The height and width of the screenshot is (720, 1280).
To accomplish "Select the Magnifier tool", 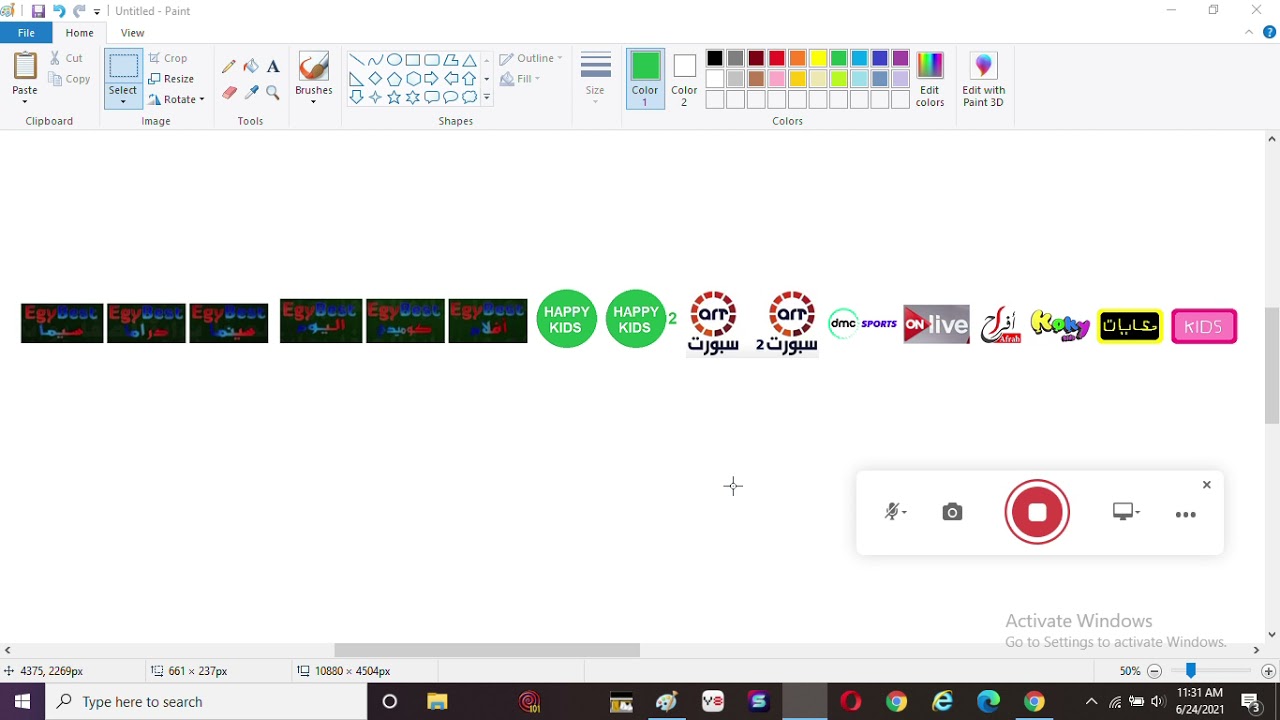I will pos(273,92).
